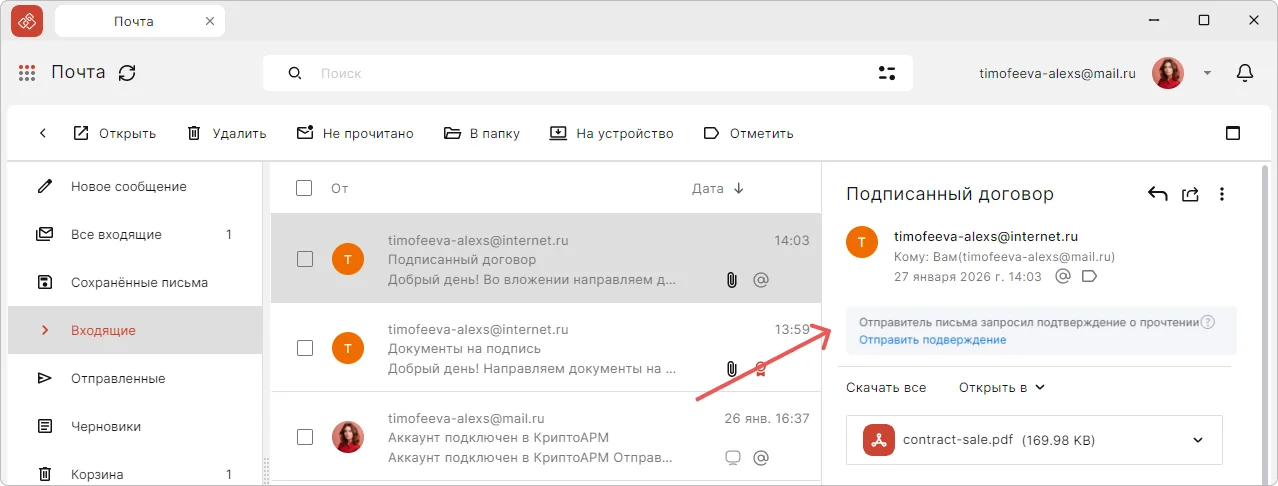Viewport: 1278px width, 486px height.
Task: Open search filter settings icon
Action: click(886, 73)
